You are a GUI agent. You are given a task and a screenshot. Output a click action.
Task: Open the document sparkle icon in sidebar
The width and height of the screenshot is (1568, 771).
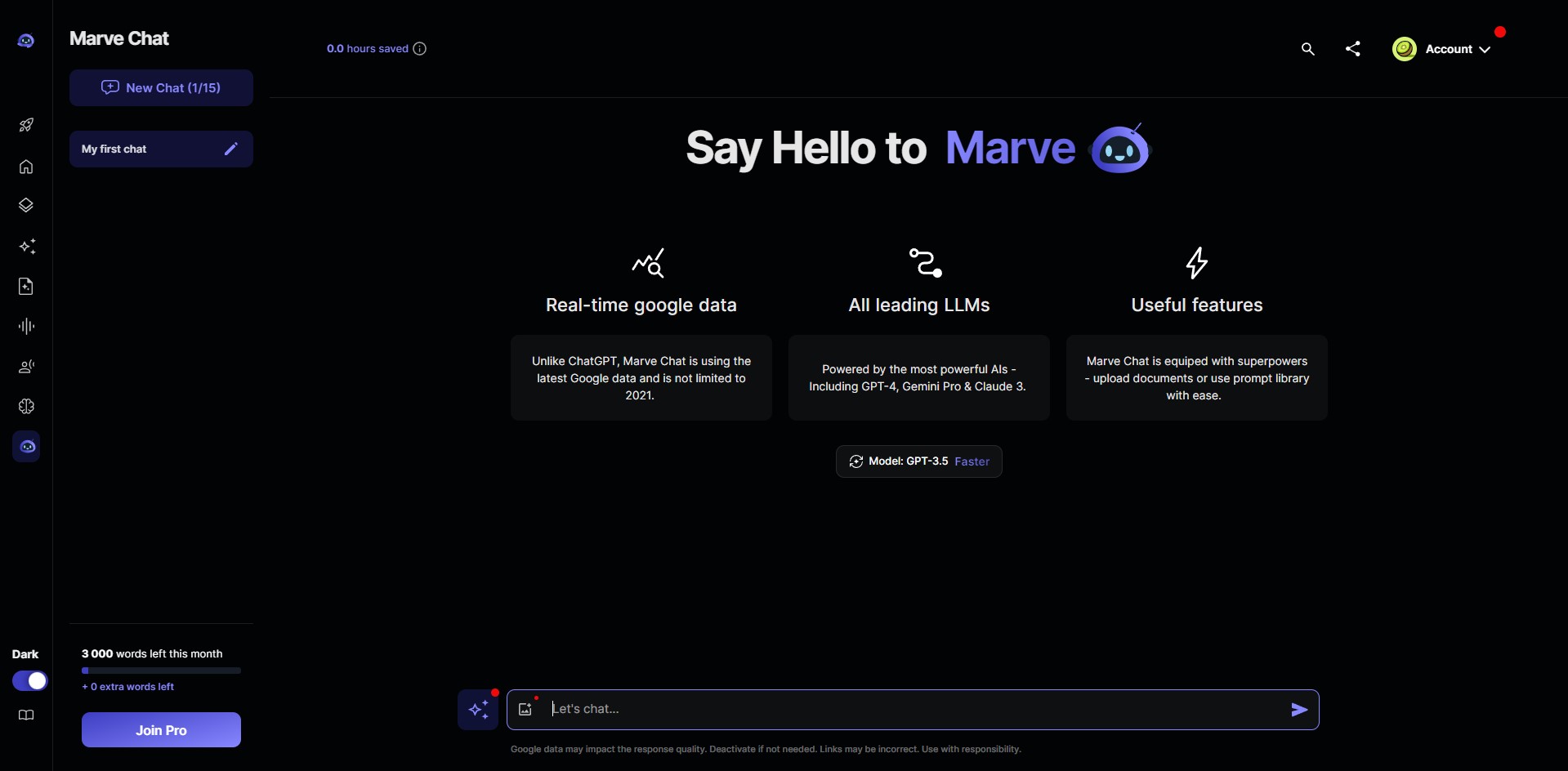point(26,286)
